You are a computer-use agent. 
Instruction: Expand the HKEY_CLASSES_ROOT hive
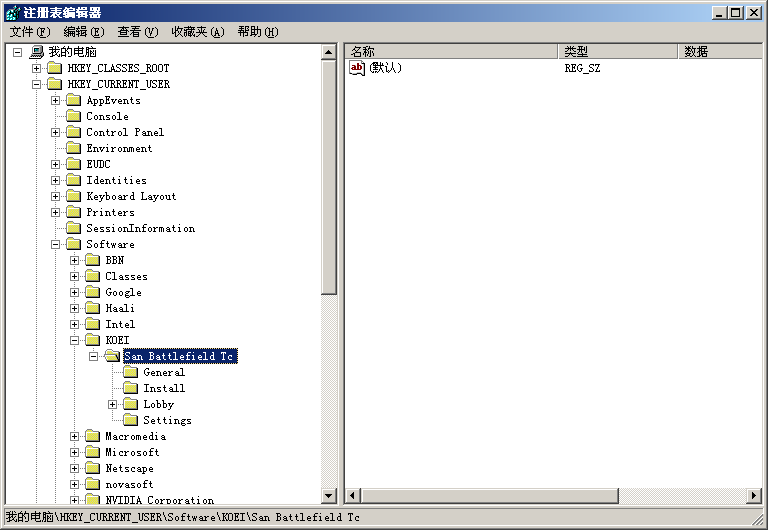tap(37, 68)
